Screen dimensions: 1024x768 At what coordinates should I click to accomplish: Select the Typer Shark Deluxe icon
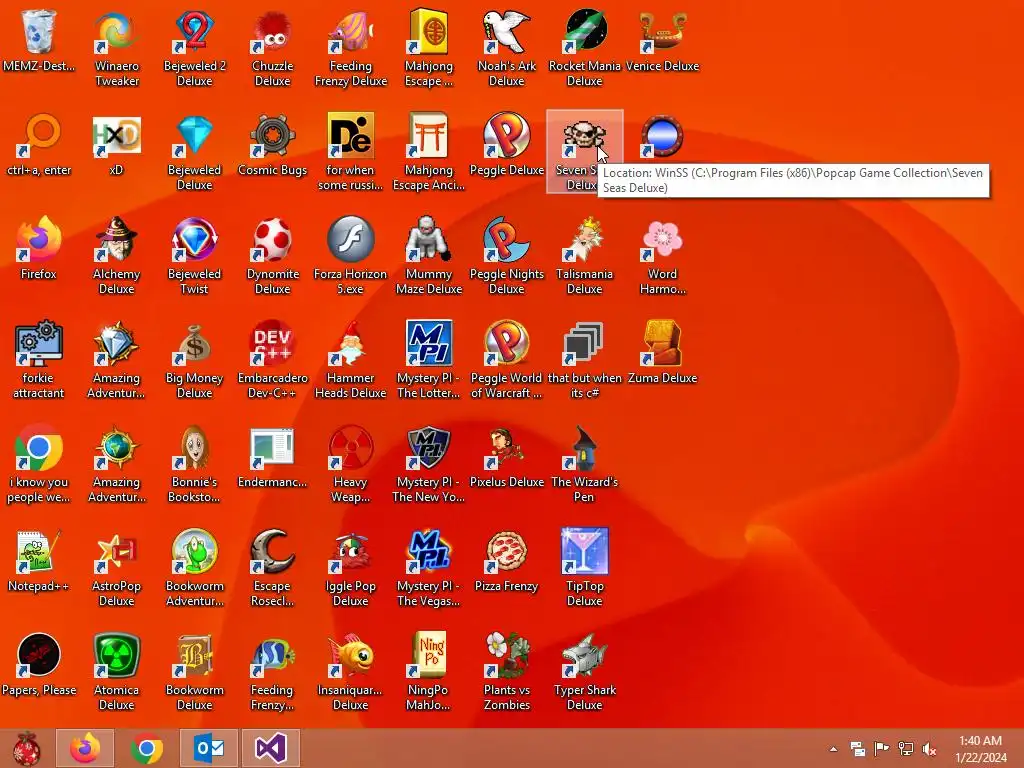pyautogui.click(x=584, y=655)
